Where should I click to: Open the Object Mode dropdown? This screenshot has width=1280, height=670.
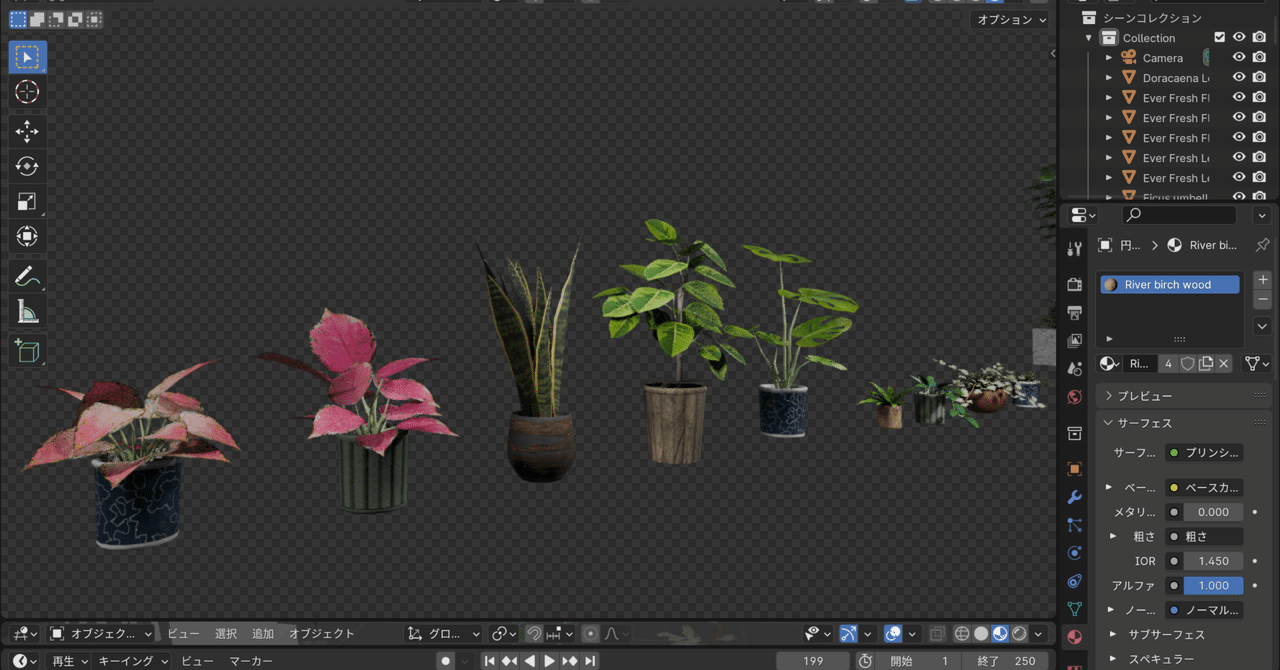point(100,633)
